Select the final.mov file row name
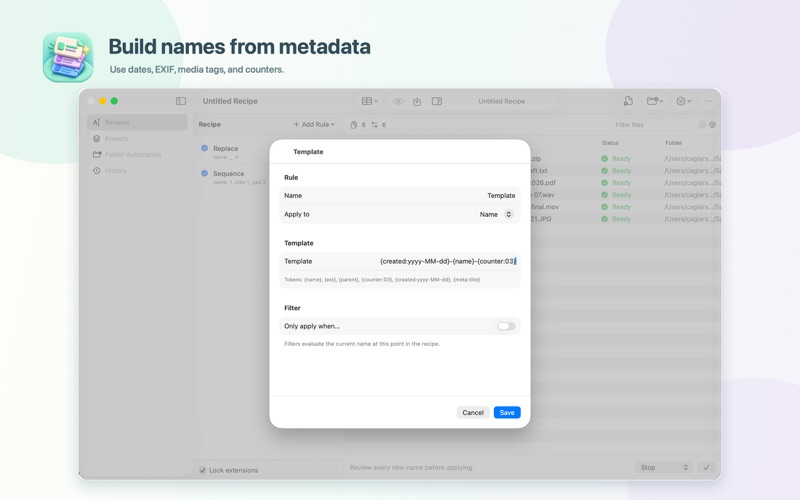The image size is (800, 500). pos(545,207)
